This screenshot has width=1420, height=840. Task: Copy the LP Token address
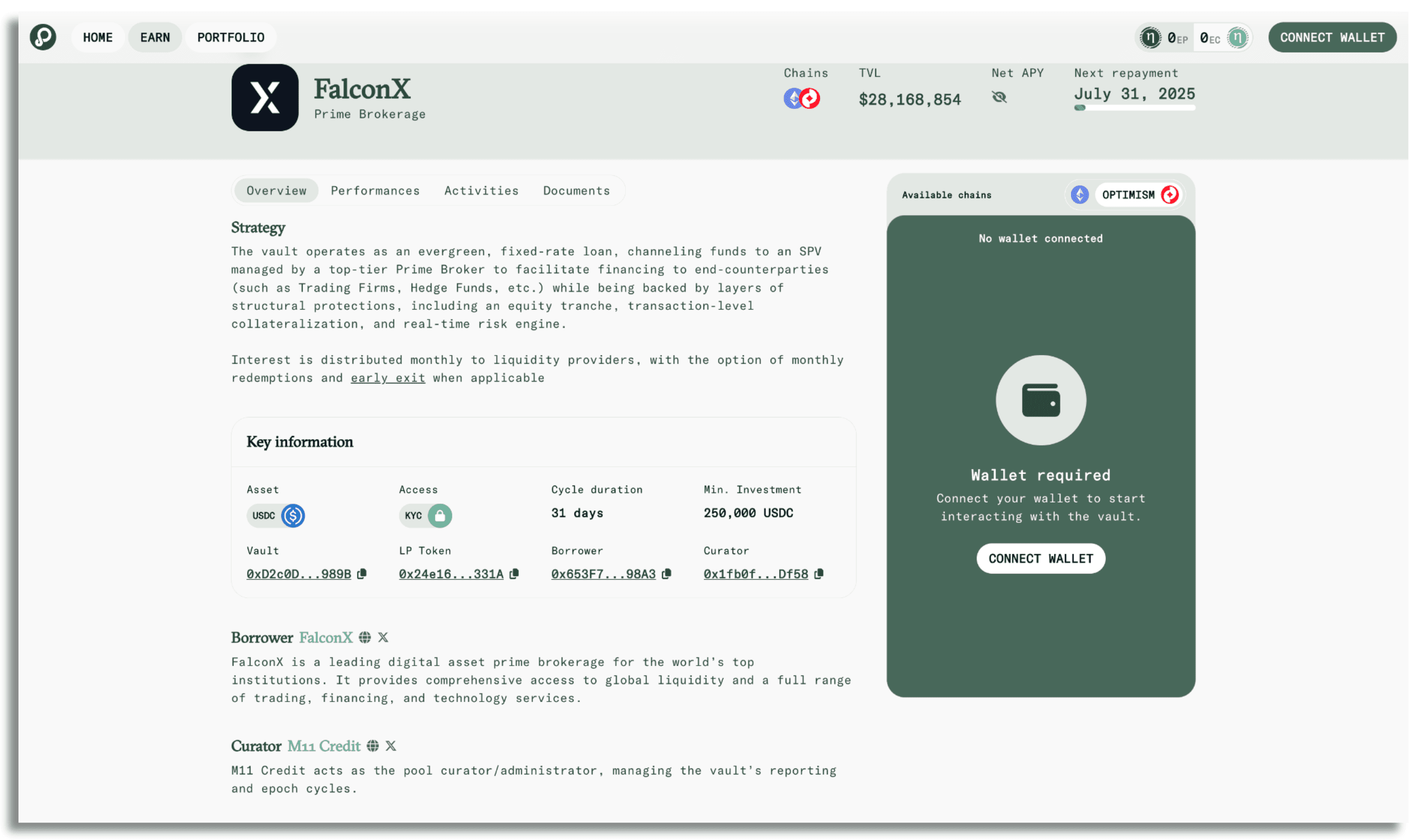point(514,574)
